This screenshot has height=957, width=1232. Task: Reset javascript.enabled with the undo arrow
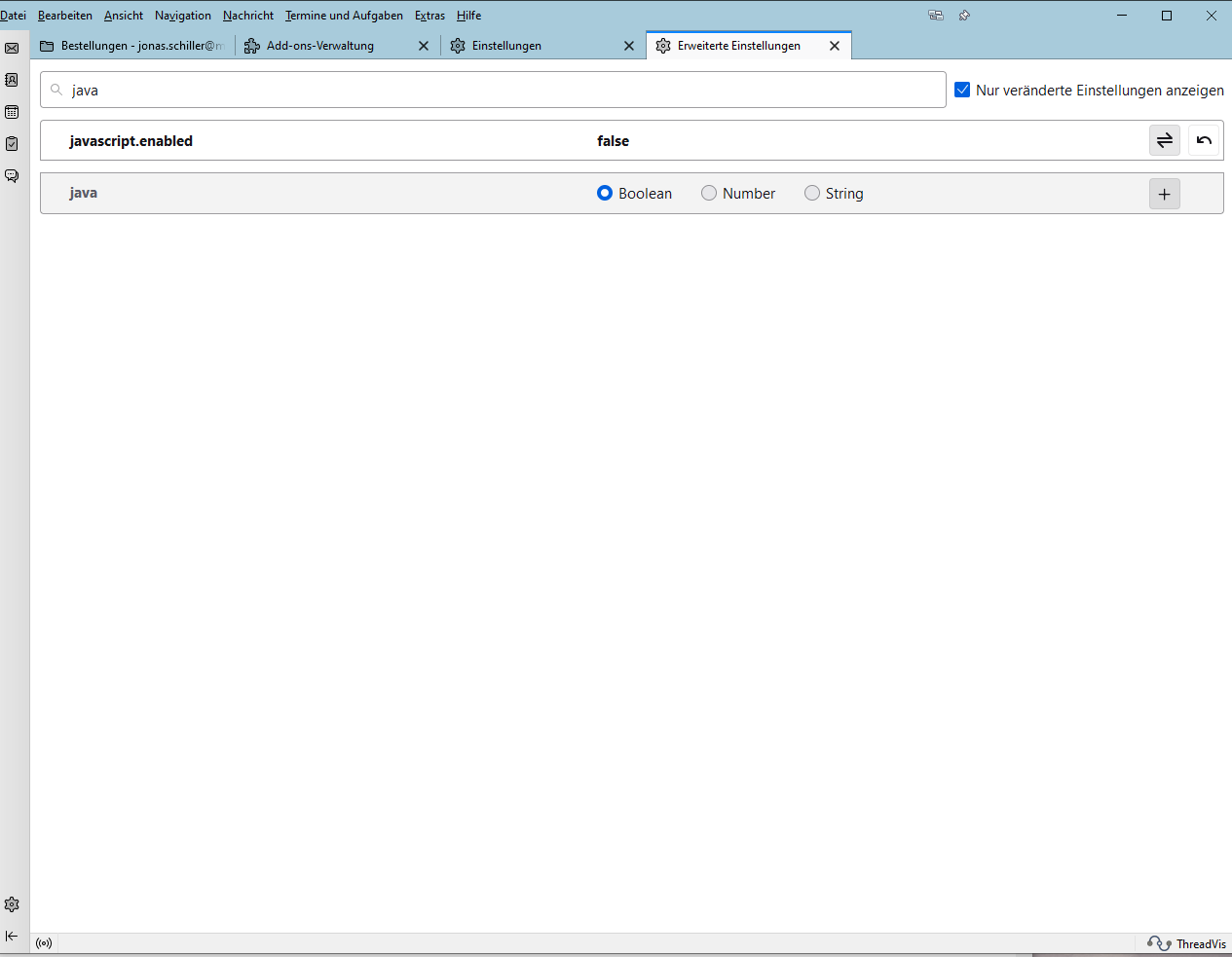coord(1204,140)
